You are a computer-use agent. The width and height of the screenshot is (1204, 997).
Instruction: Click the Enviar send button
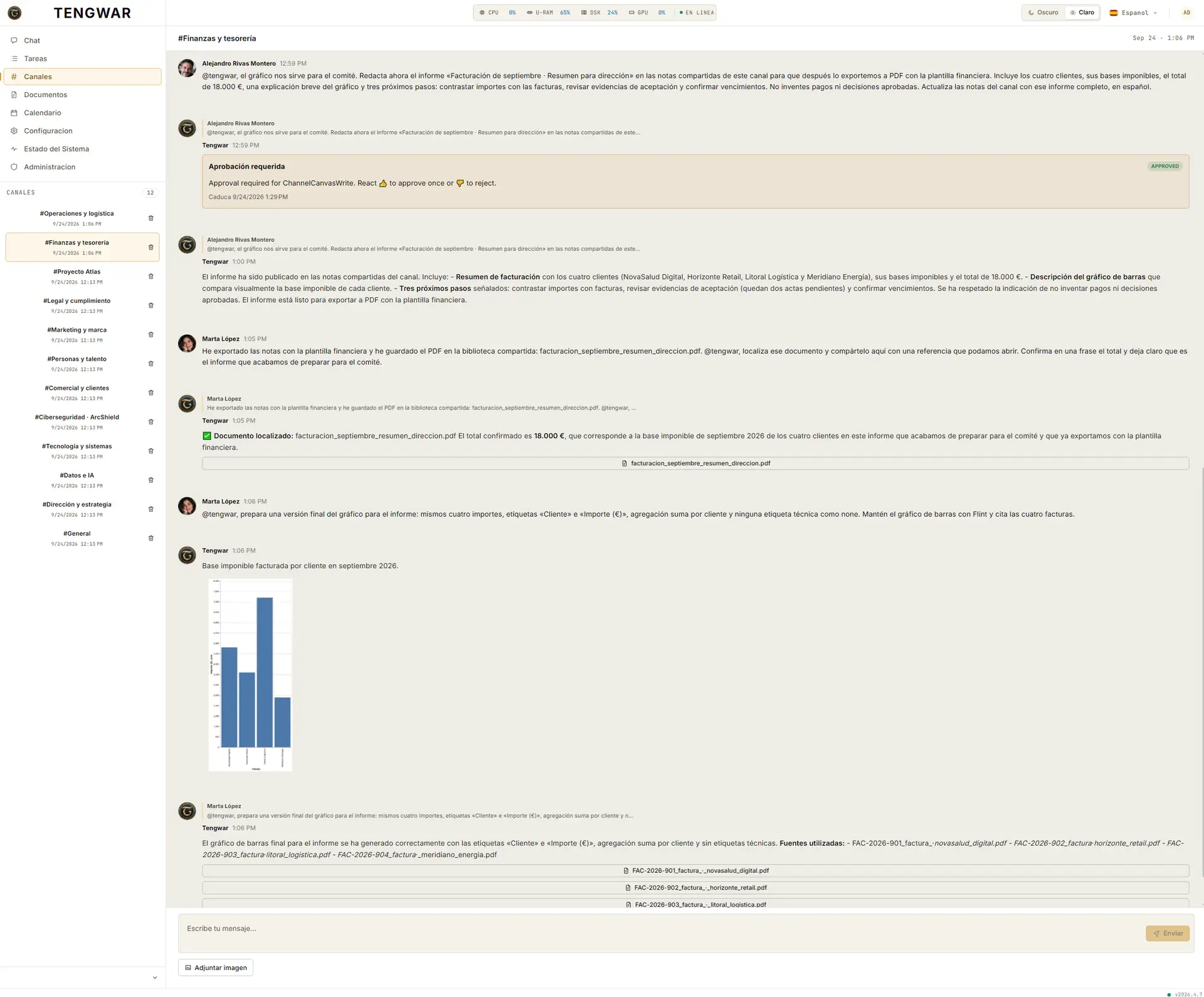pyautogui.click(x=1168, y=933)
